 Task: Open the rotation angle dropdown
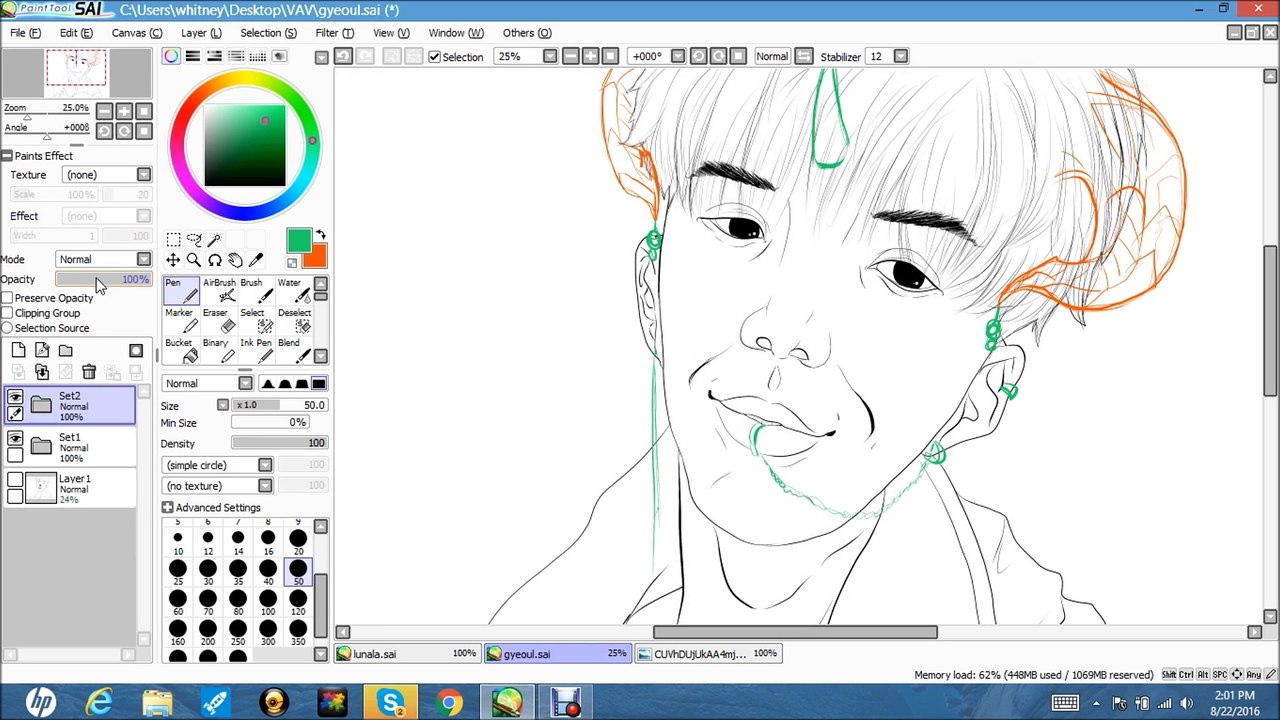[677, 56]
